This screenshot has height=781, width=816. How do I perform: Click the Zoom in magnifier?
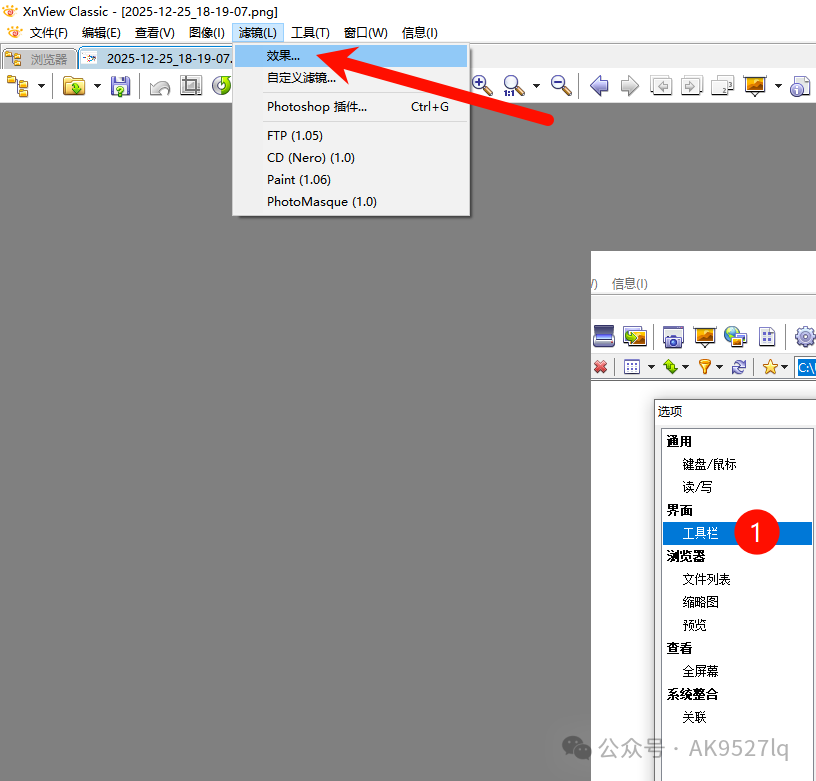pyautogui.click(x=482, y=86)
